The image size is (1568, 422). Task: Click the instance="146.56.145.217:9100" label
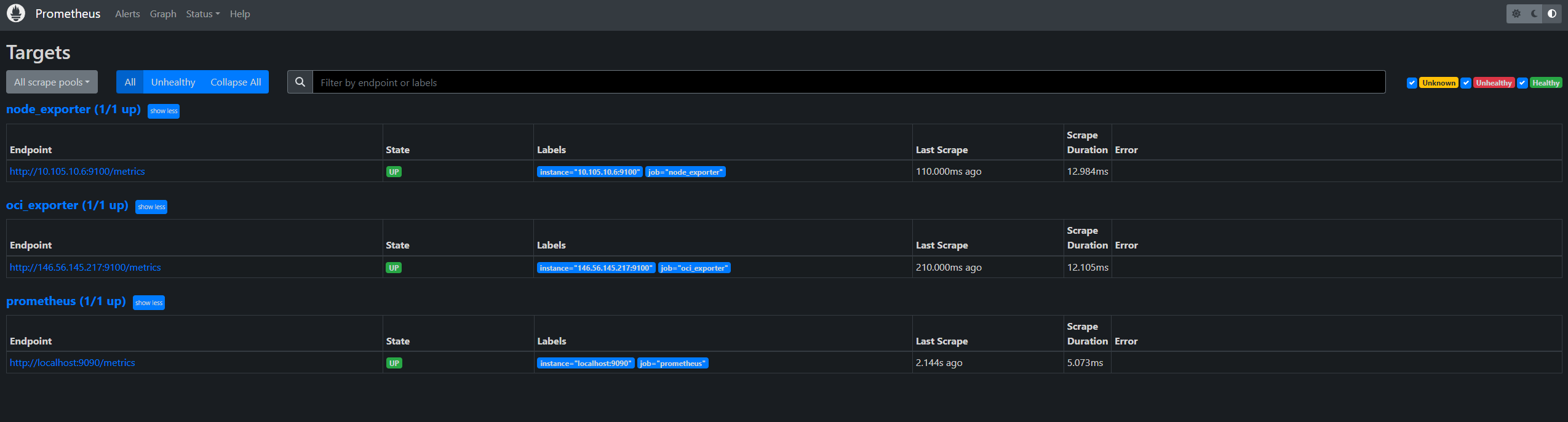click(596, 268)
